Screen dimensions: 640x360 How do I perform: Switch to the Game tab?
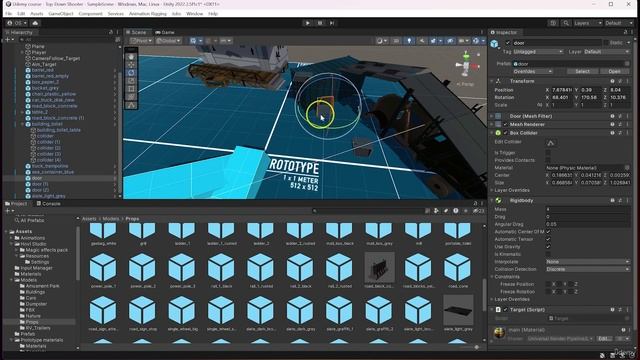pyautogui.click(x=164, y=32)
